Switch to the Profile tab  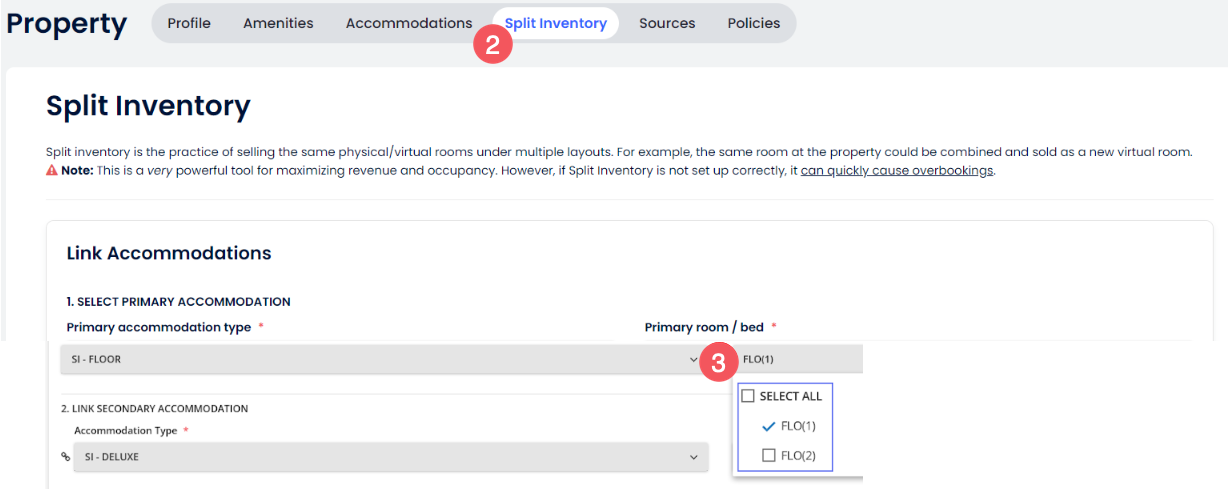click(189, 23)
